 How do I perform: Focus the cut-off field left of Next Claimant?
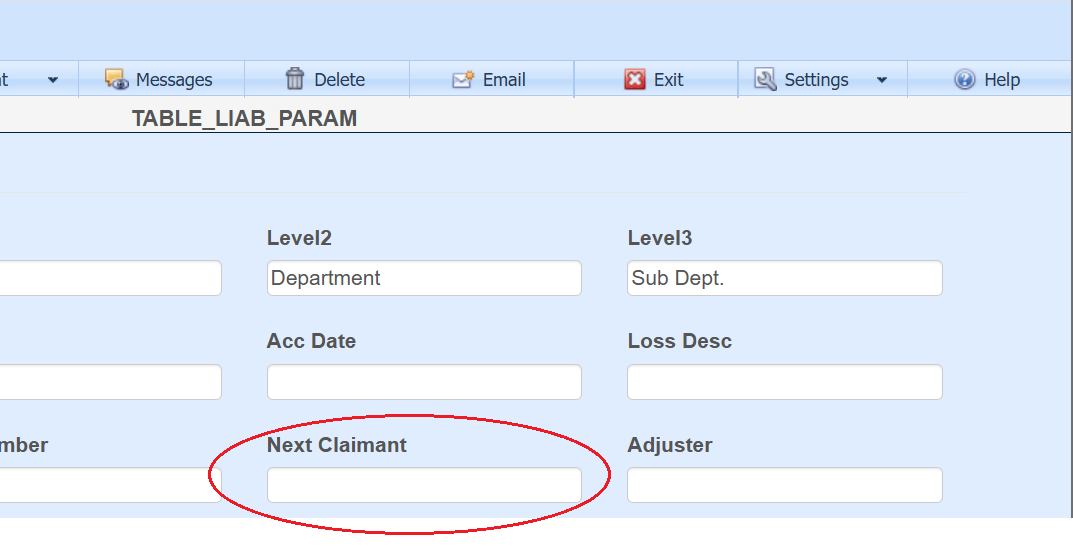(110, 485)
